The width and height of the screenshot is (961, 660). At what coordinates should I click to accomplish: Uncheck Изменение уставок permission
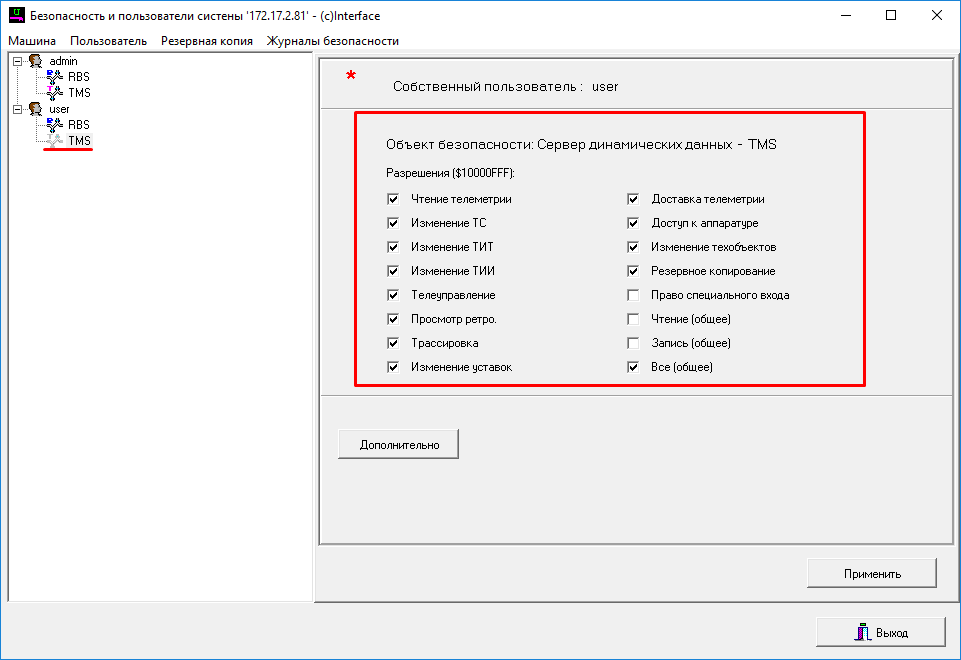coord(393,367)
